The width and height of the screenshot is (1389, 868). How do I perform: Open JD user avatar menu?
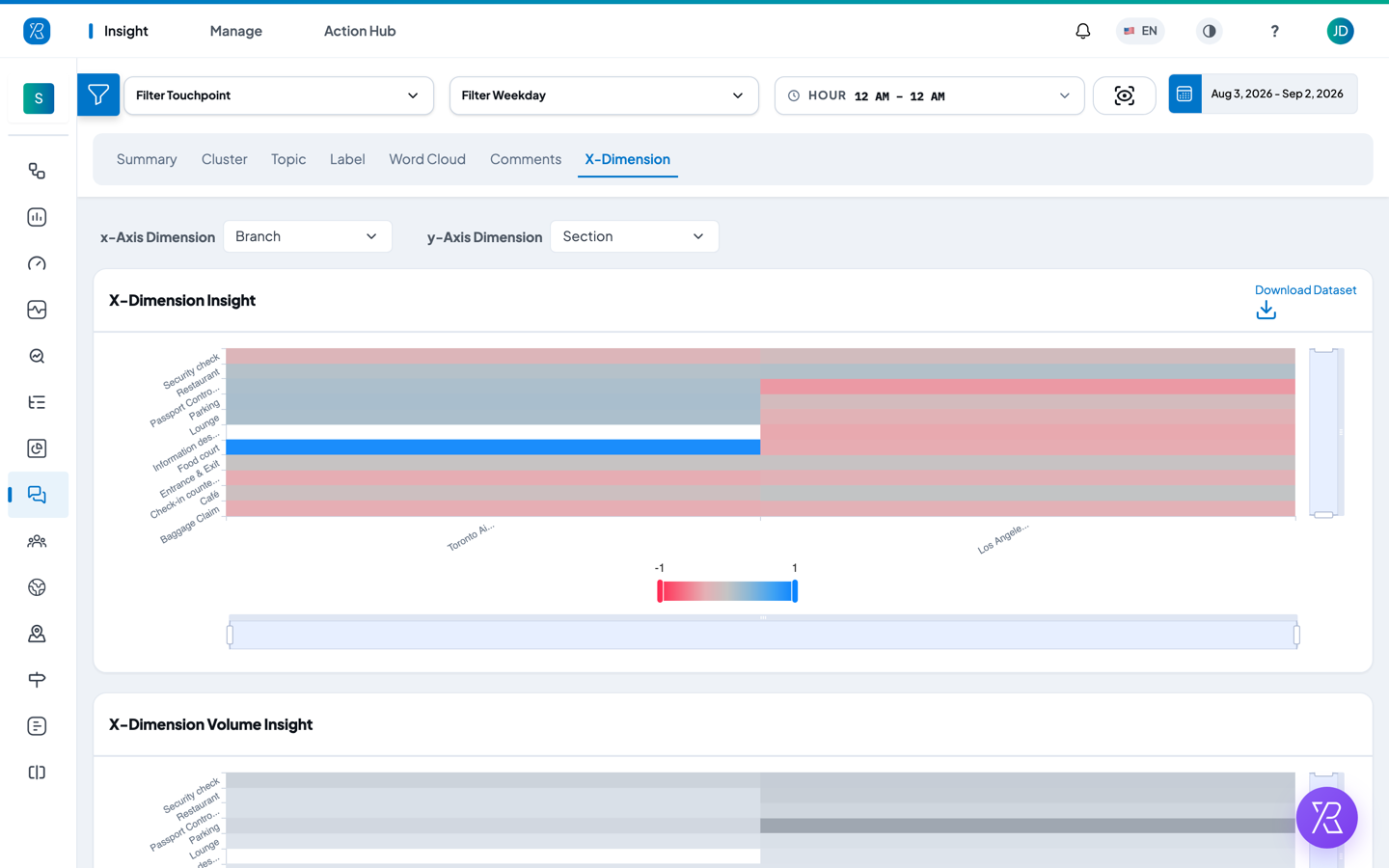(1340, 31)
